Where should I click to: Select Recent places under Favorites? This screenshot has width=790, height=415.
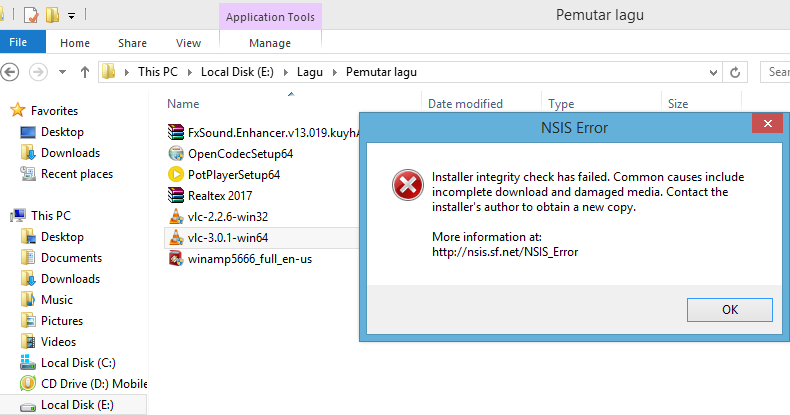point(76,174)
